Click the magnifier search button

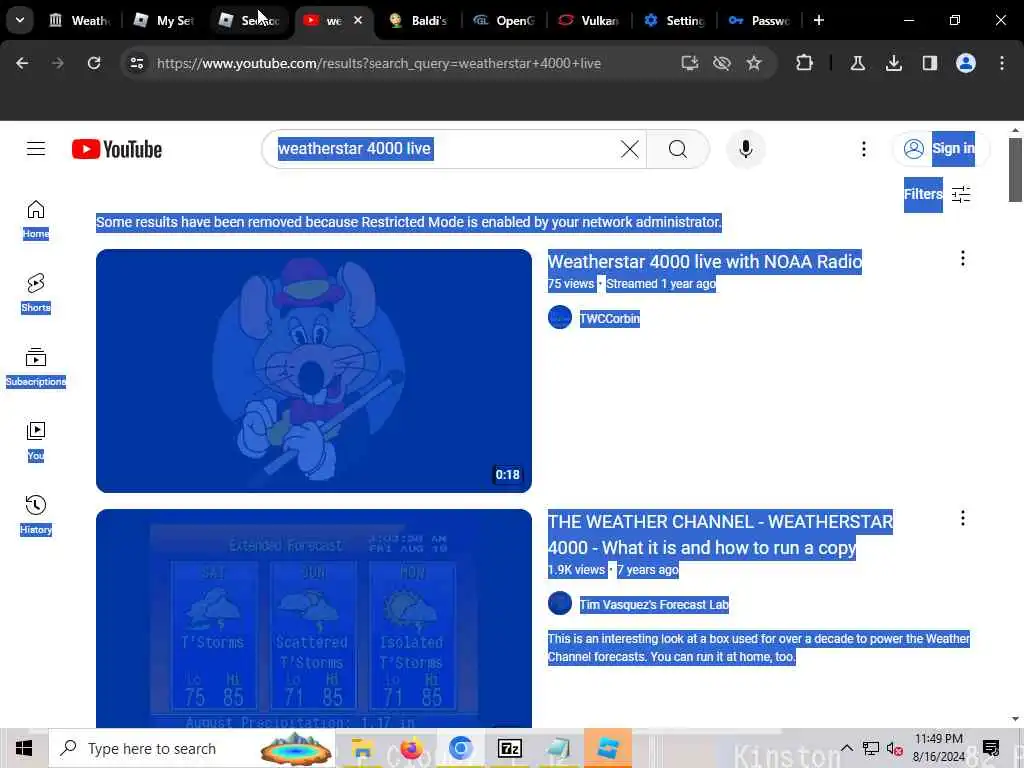(677, 149)
